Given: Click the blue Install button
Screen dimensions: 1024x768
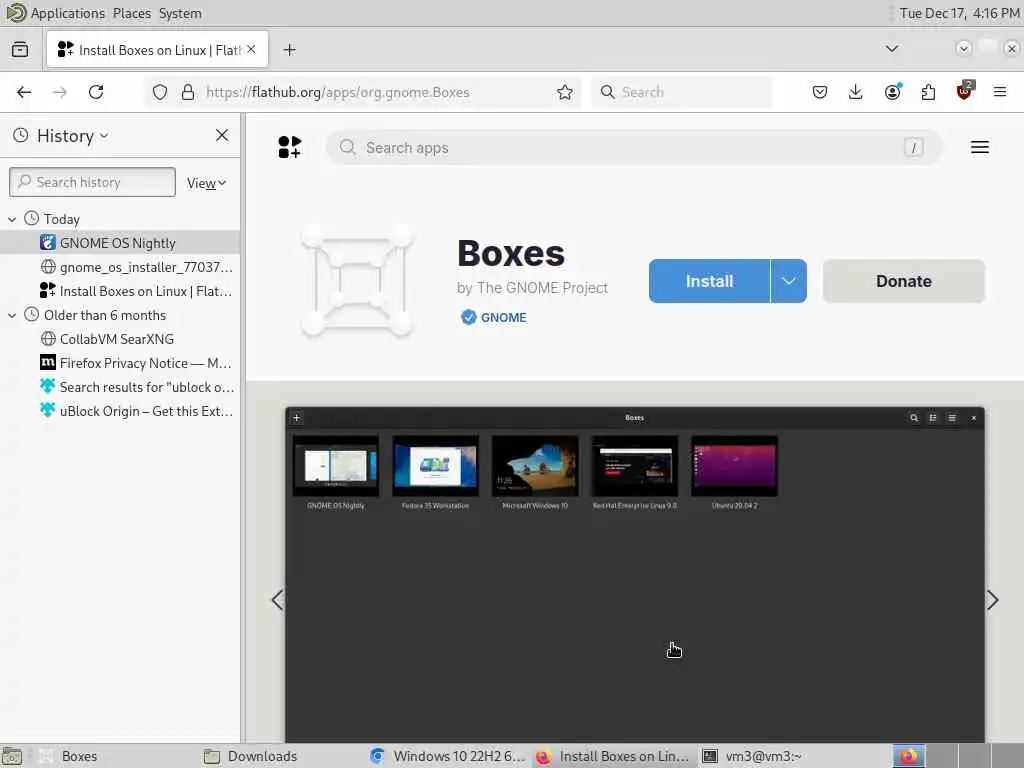Looking at the screenshot, I should (x=709, y=281).
